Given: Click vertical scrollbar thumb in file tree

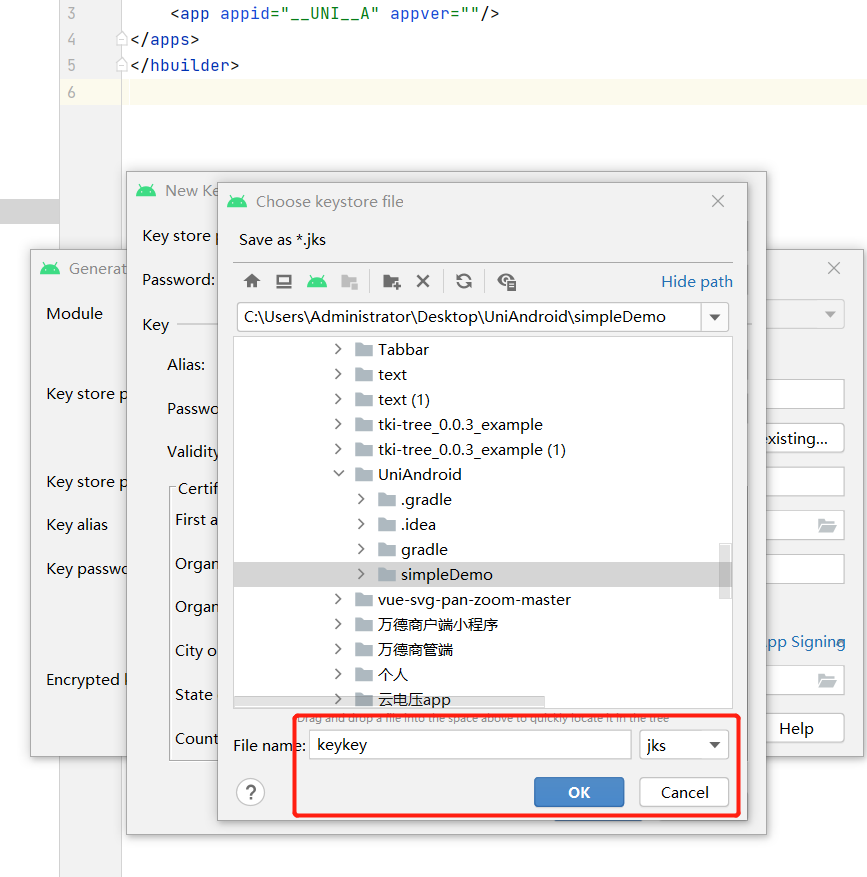Looking at the screenshot, I should (x=725, y=570).
